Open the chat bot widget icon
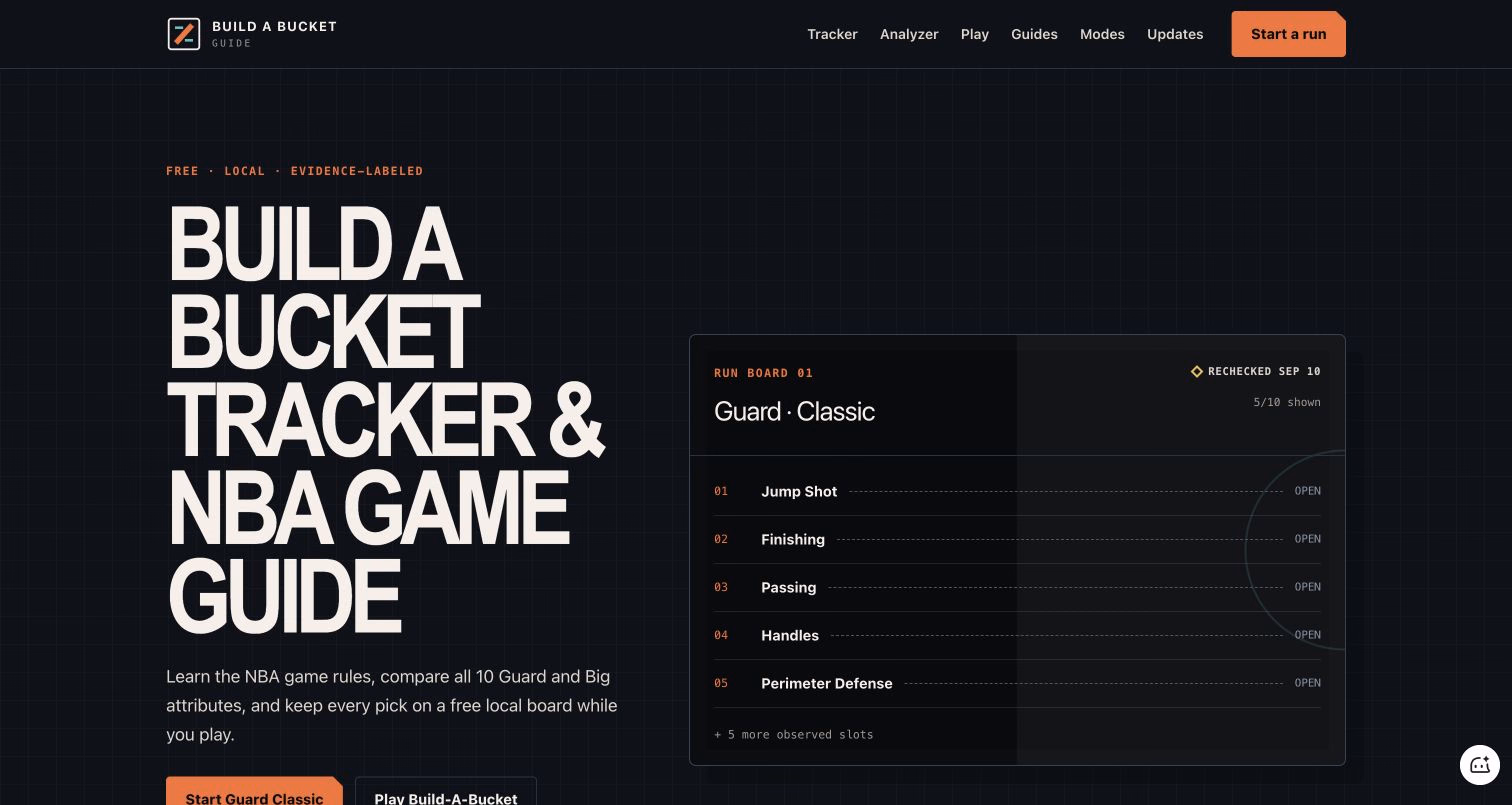 [x=1480, y=765]
